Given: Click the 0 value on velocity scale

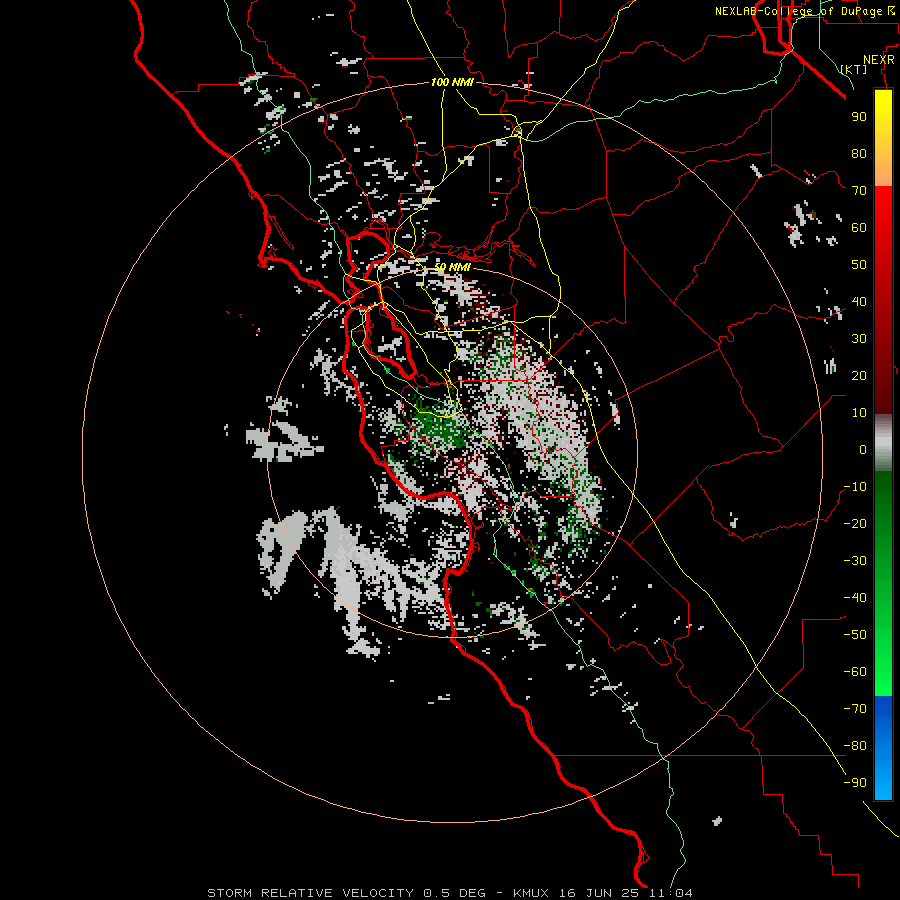Looking at the screenshot, I should tap(863, 449).
